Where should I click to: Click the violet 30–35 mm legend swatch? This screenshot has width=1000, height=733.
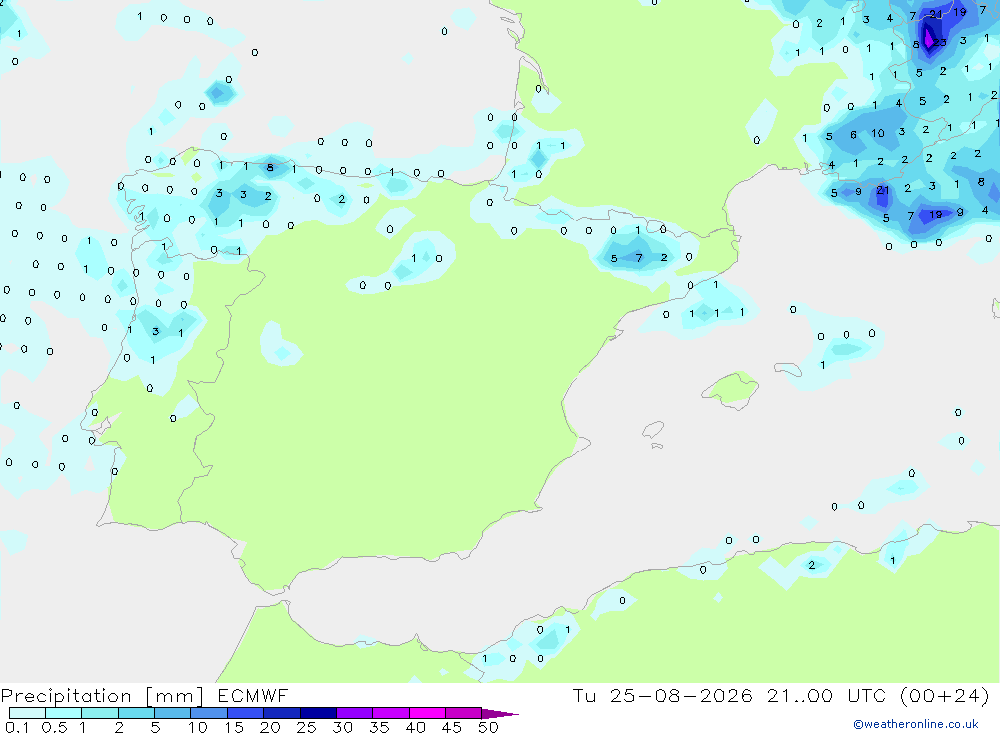point(355,713)
